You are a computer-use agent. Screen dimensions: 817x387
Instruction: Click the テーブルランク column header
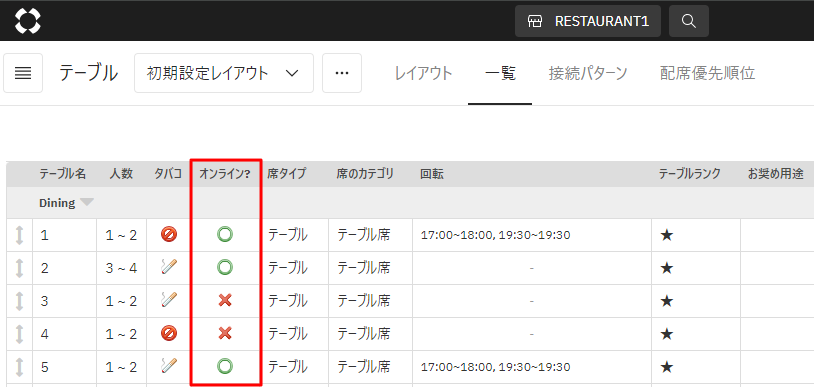(x=689, y=174)
